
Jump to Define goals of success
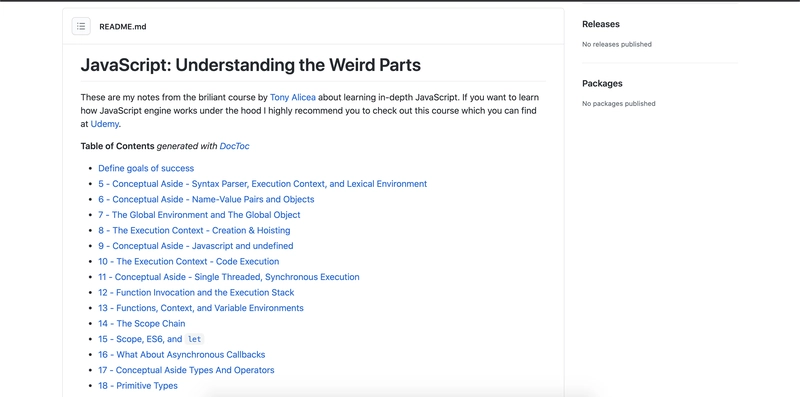pos(146,168)
